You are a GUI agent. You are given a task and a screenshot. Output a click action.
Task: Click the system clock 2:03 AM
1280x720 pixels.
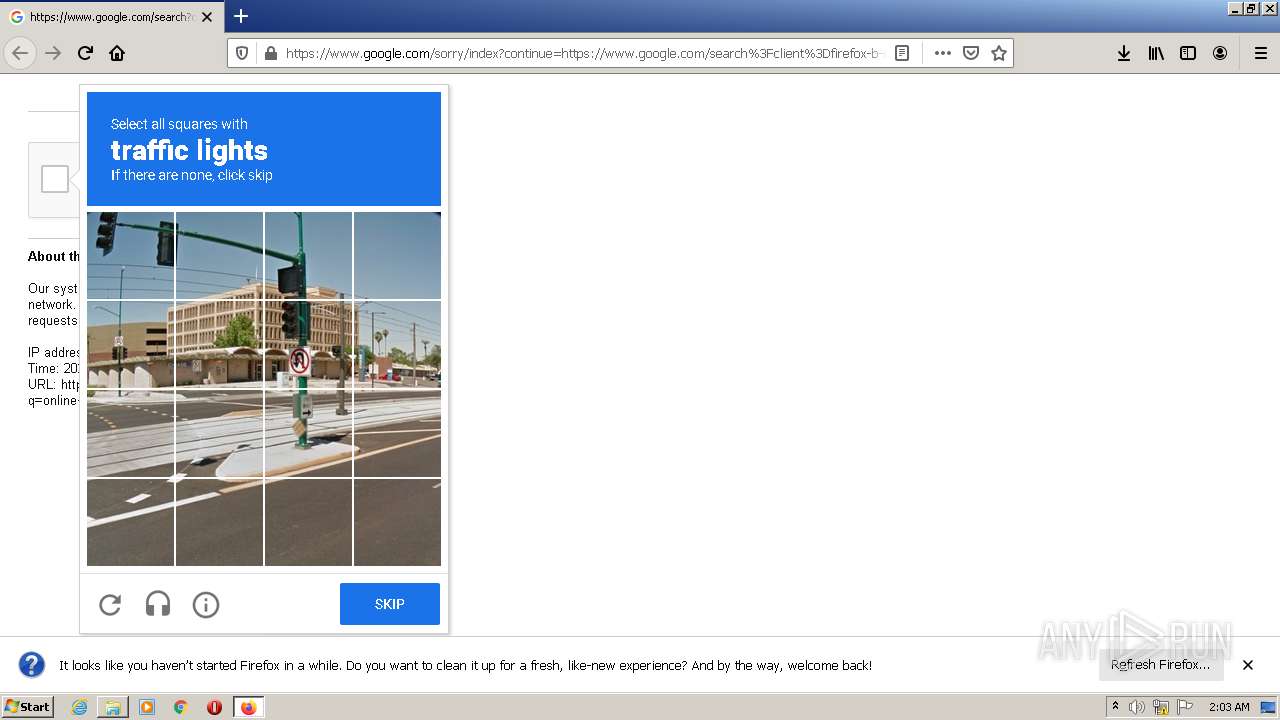[1229, 707]
